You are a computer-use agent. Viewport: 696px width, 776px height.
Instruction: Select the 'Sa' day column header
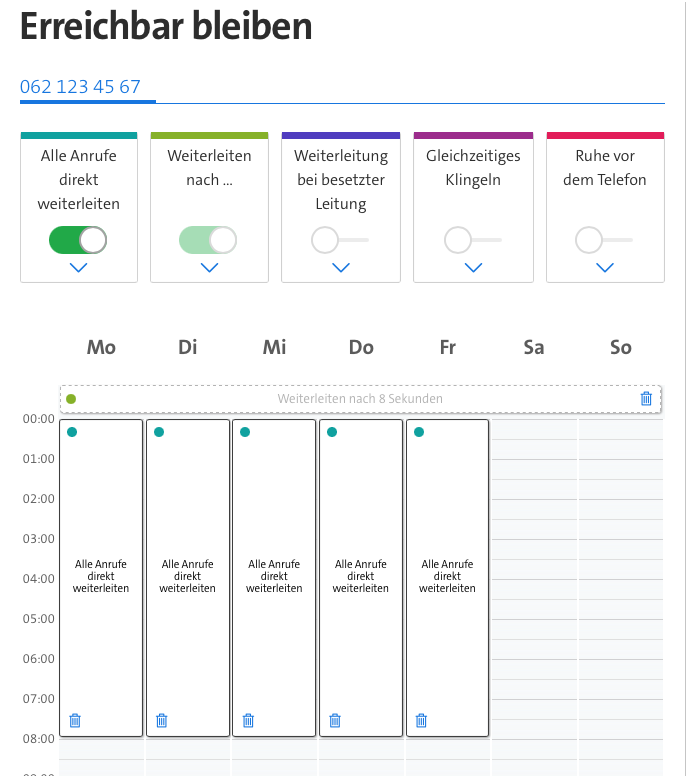(x=534, y=347)
